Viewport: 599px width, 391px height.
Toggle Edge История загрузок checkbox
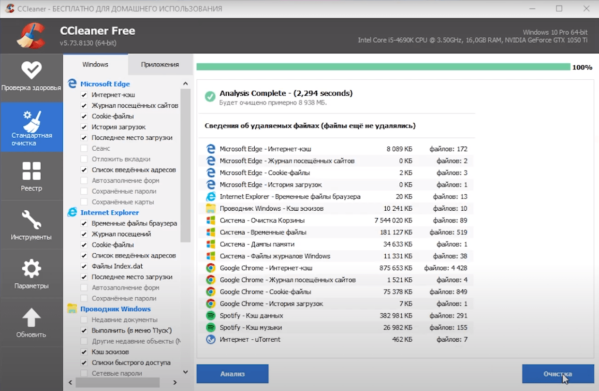[x=84, y=127]
